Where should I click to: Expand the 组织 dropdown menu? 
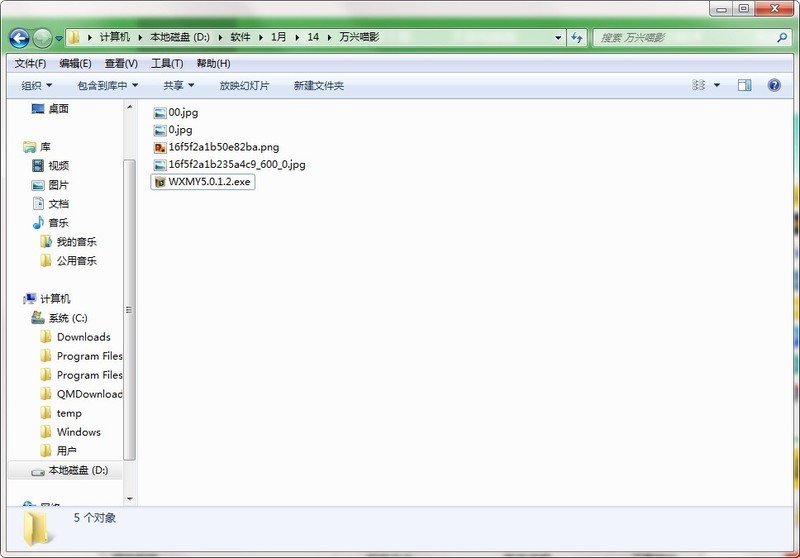(38, 86)
